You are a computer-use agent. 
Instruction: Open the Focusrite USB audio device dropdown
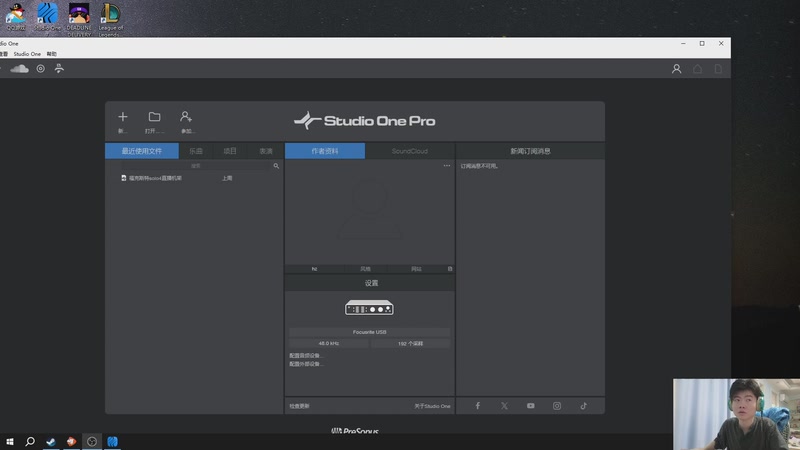tap(369, 332)
